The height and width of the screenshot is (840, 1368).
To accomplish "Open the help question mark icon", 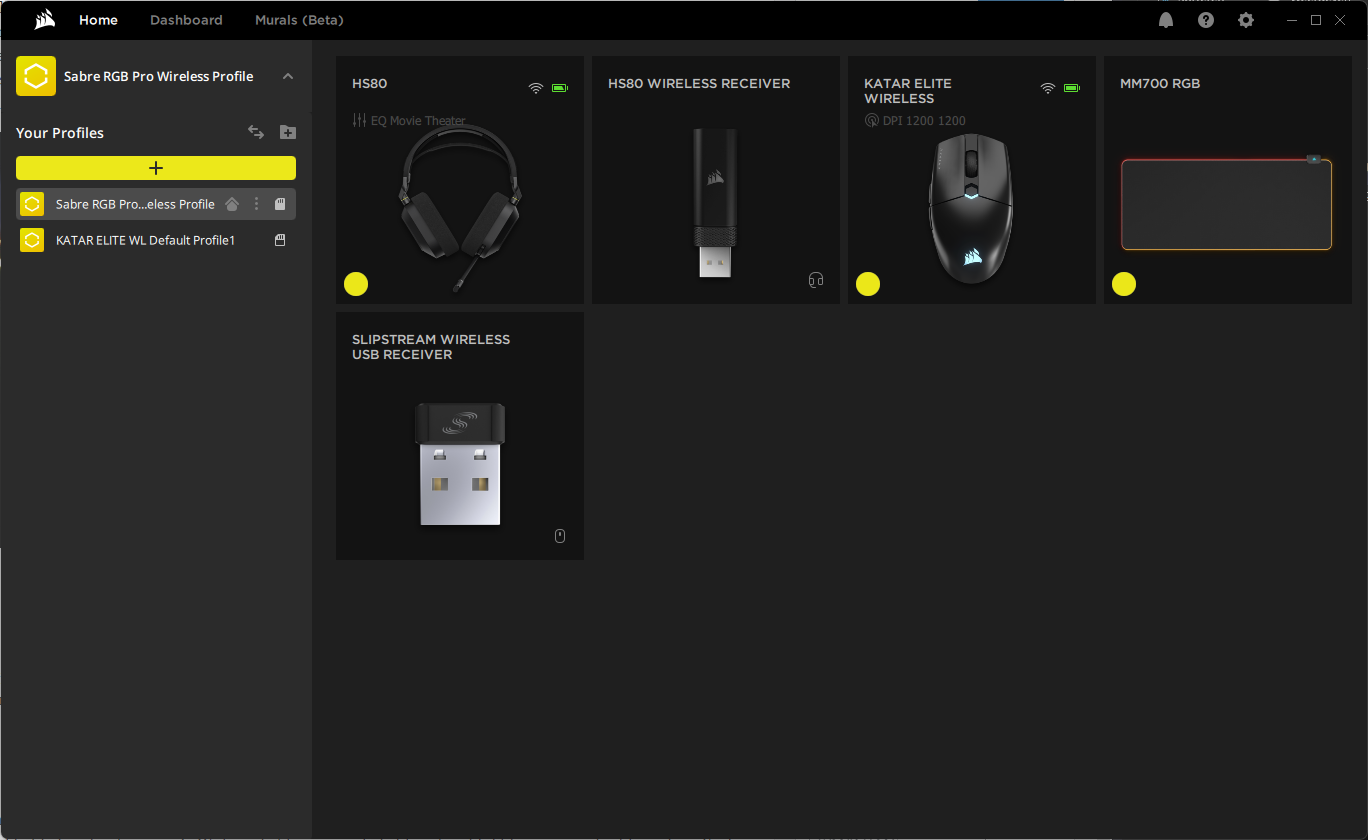I will pos(1206,20).
